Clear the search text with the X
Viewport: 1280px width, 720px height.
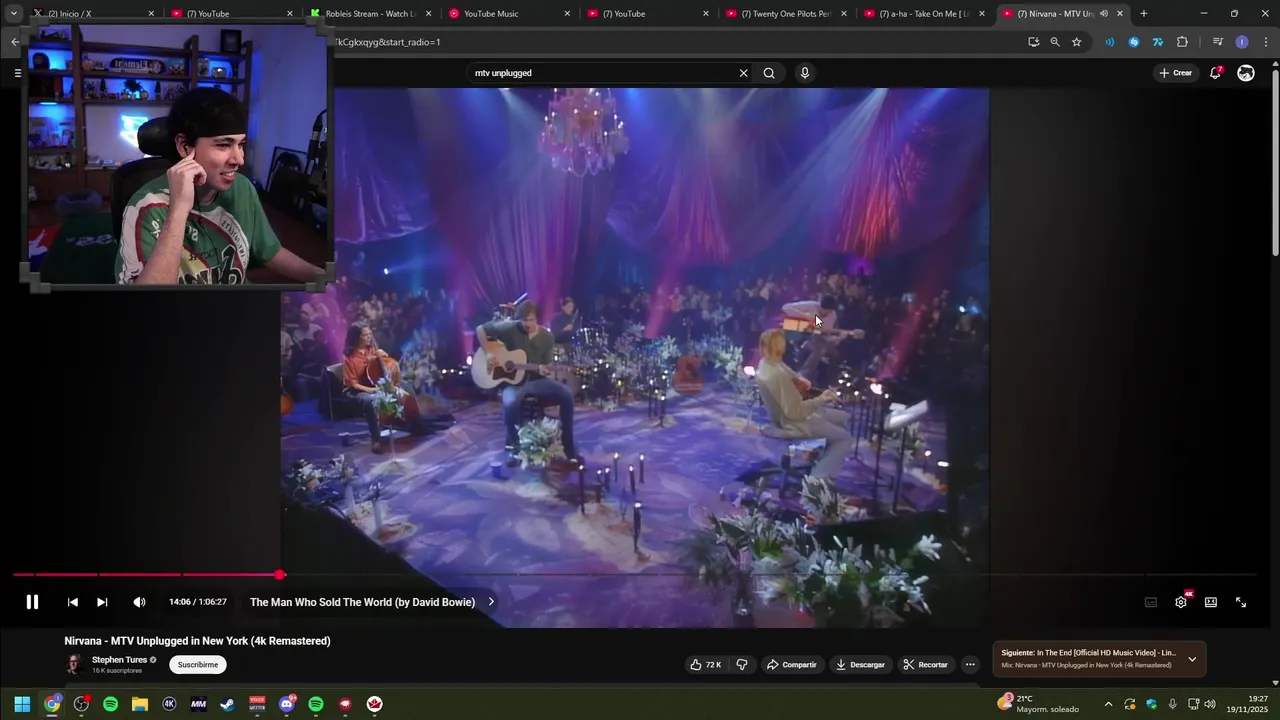pyautogui.click(x=743, y=73)
